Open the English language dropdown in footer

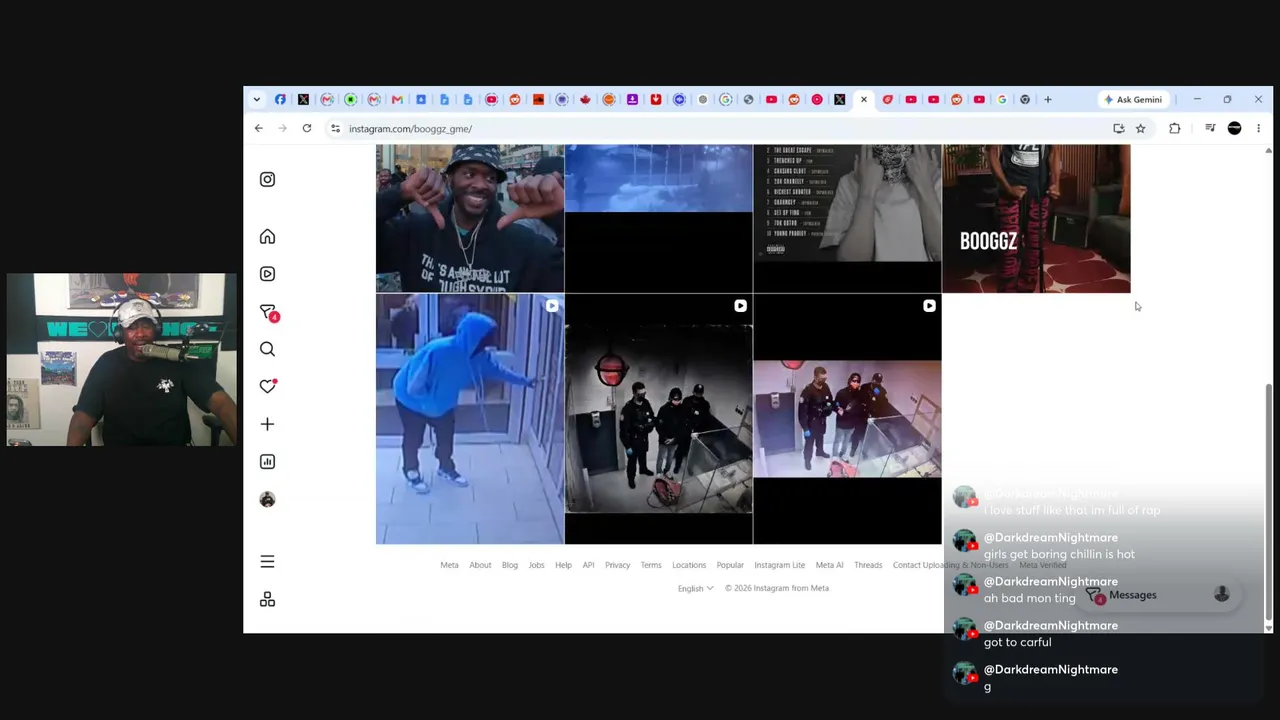pos(696,588)
